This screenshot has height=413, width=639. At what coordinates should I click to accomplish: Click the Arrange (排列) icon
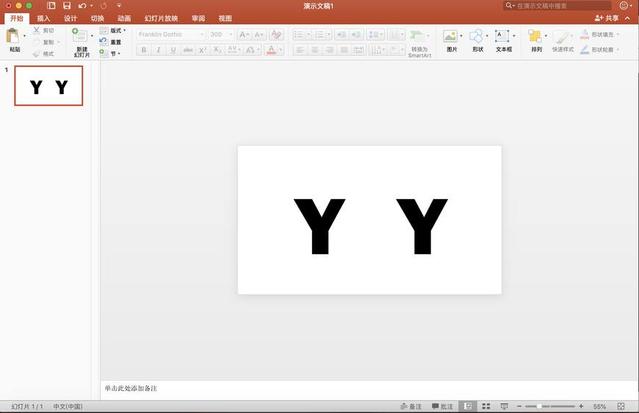click(536, 37)
